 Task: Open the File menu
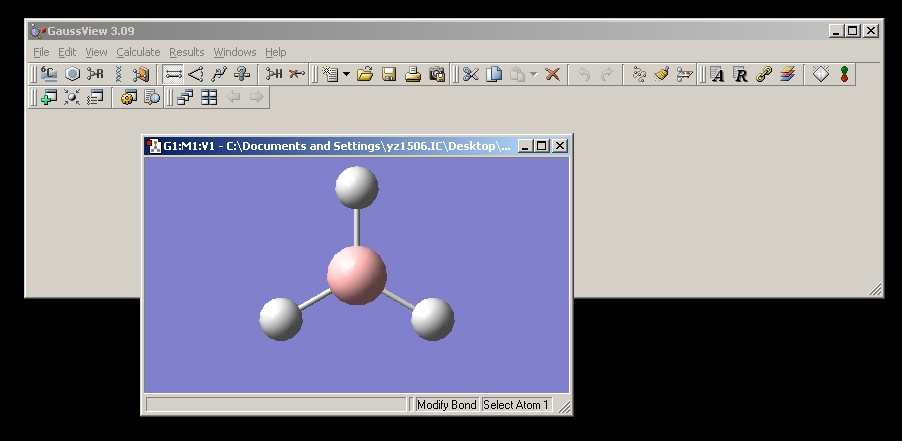click(x=41, y=52)
